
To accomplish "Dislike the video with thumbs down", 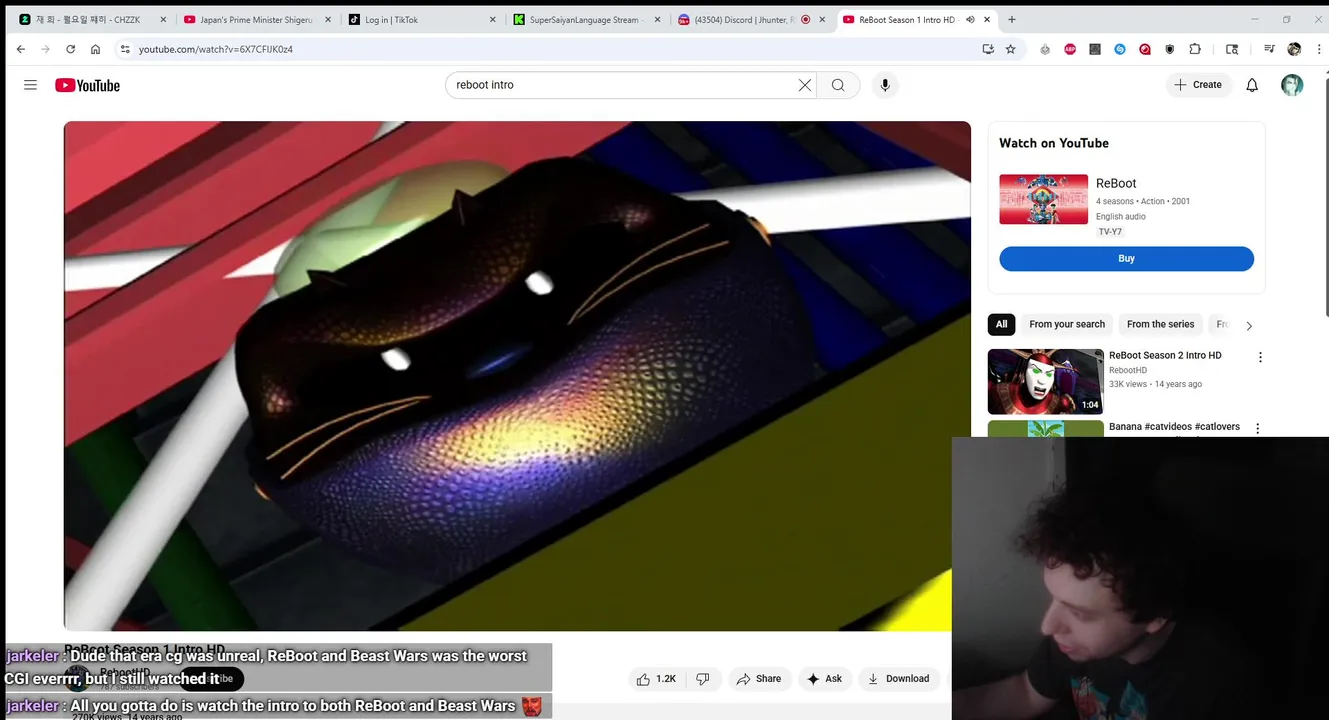I will (x=703, y=679).
